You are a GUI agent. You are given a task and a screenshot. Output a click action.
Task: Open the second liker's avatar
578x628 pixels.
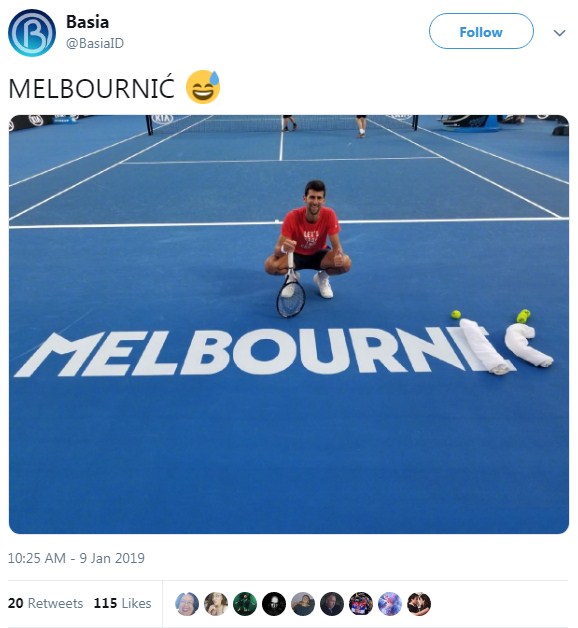216,604
